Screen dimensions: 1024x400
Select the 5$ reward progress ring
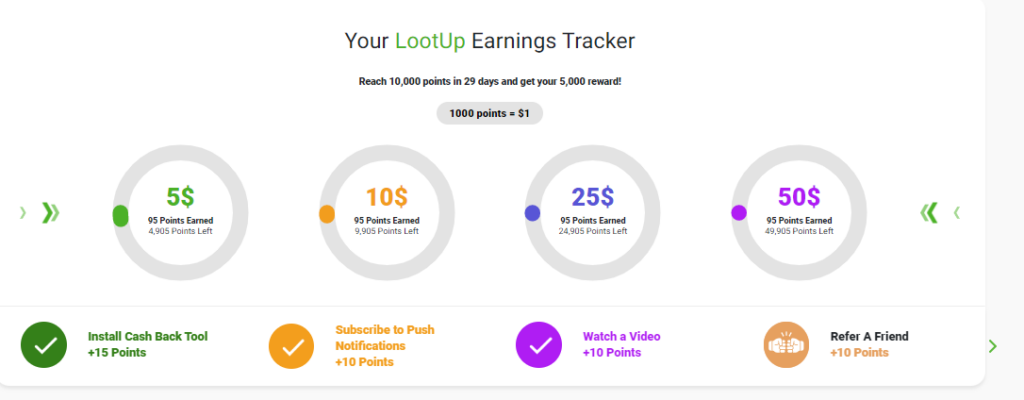pyautogui.click(x=180, y=213)
